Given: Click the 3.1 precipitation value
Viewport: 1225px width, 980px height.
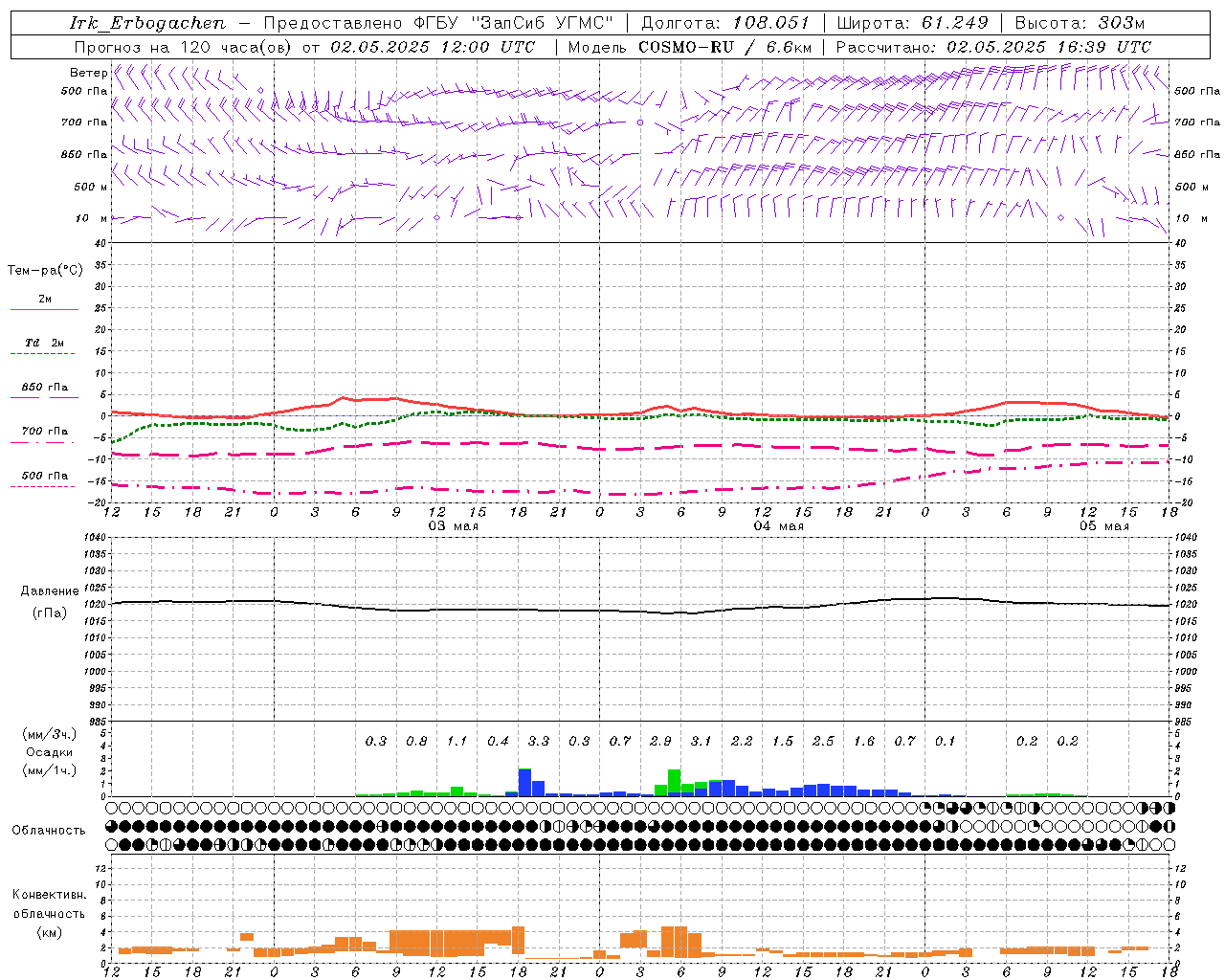Looking at the screenshot, I should click(702, 742).
